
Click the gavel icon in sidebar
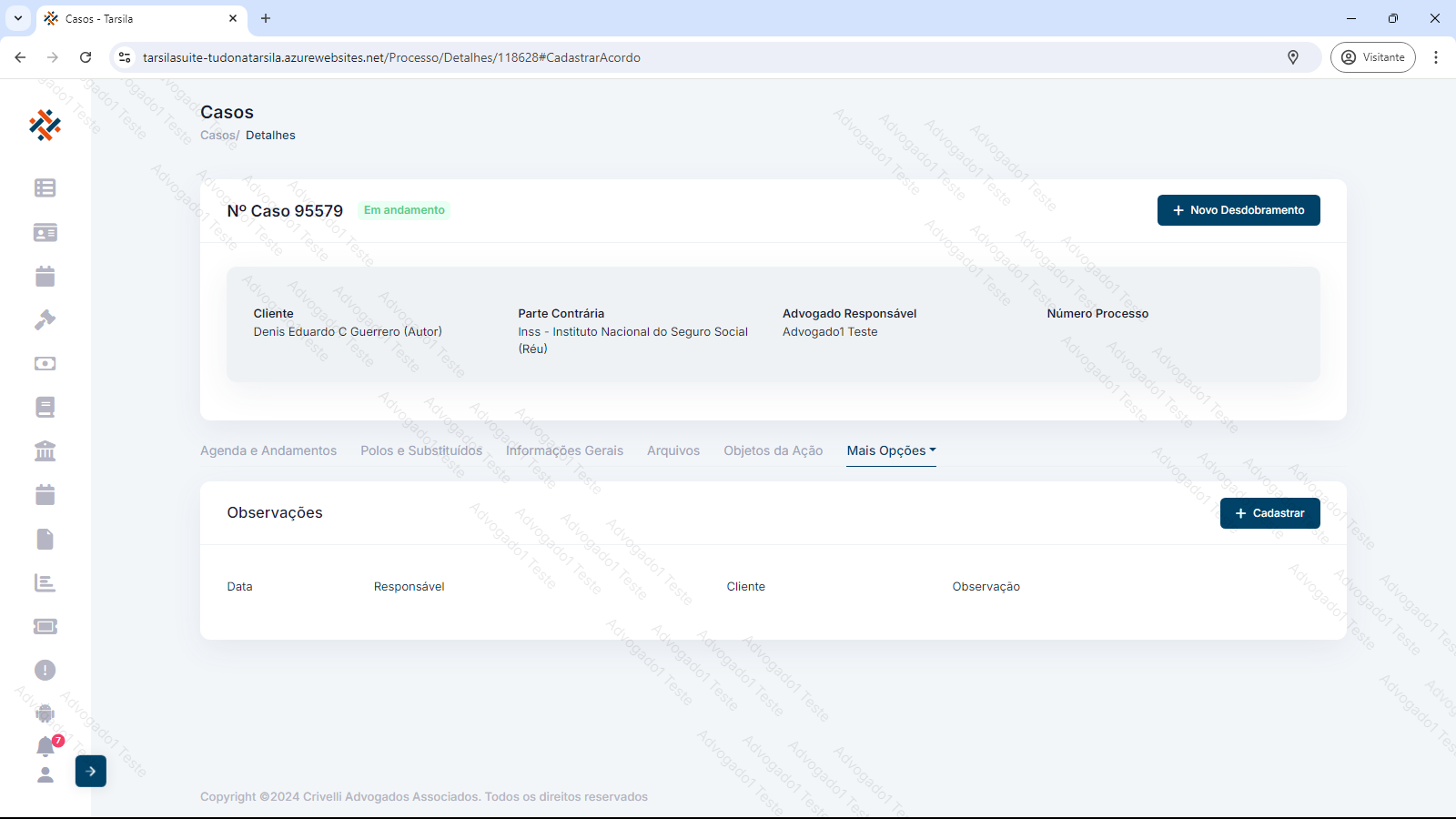pos(45,319)
